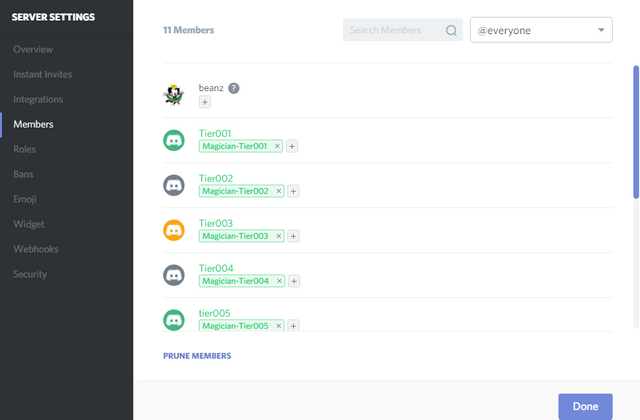Screen dimensions: 640x420
Task: Open the Integrations section
Action: pos(38,99)
